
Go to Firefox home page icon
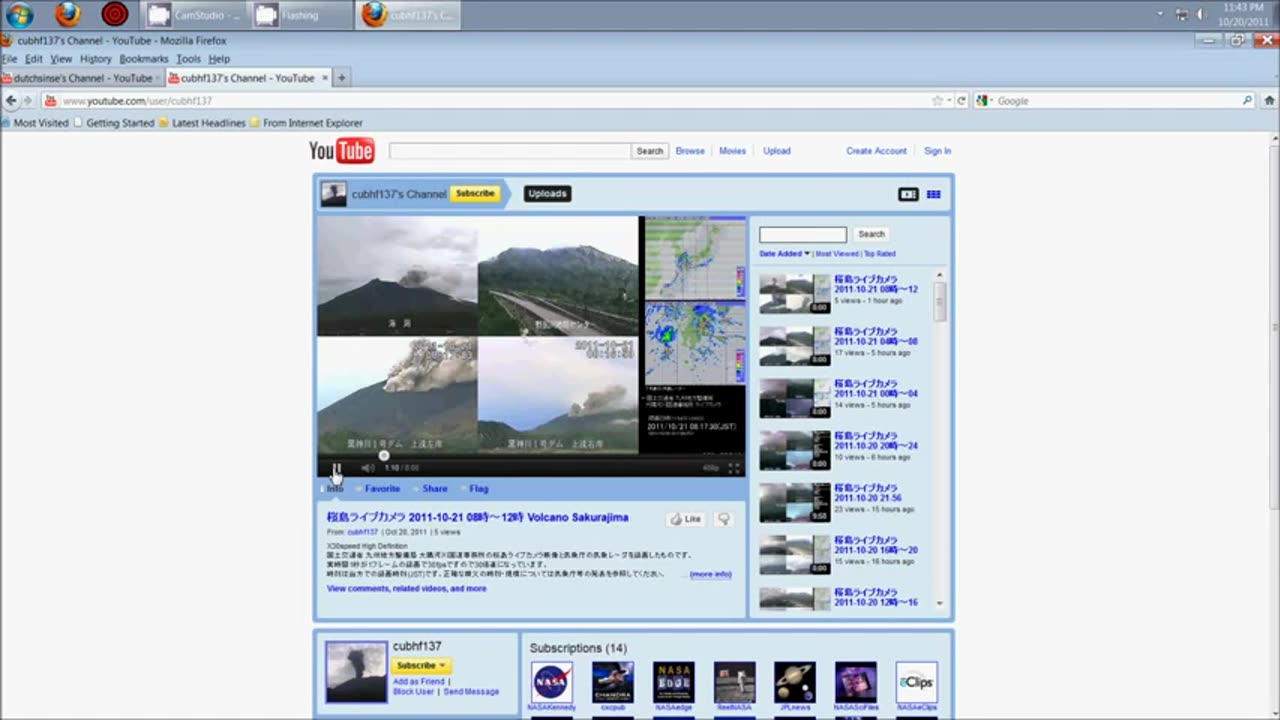[x=1269, y=101]
